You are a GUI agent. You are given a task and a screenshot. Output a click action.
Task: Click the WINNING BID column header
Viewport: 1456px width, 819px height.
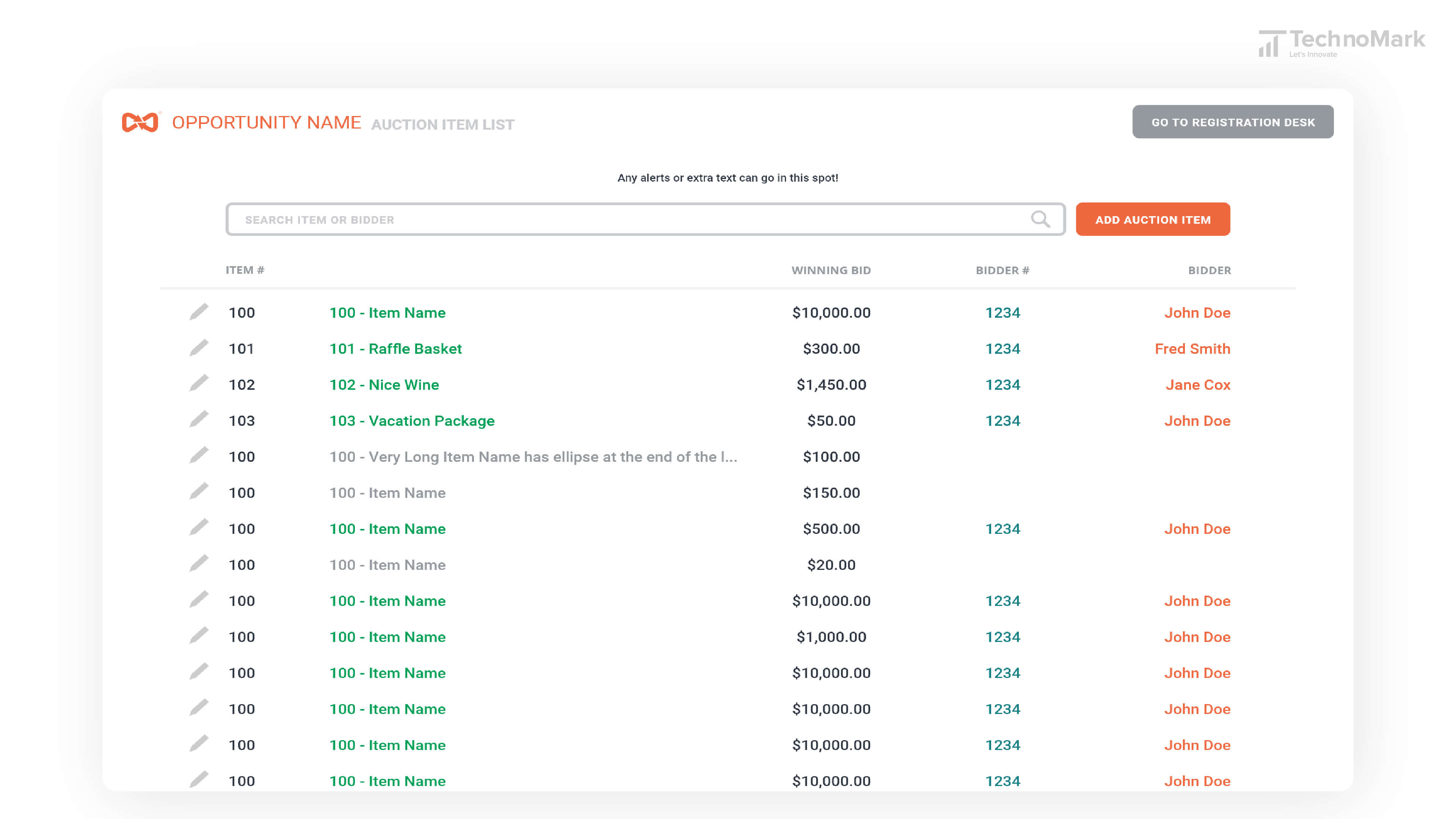coord(831,270)
